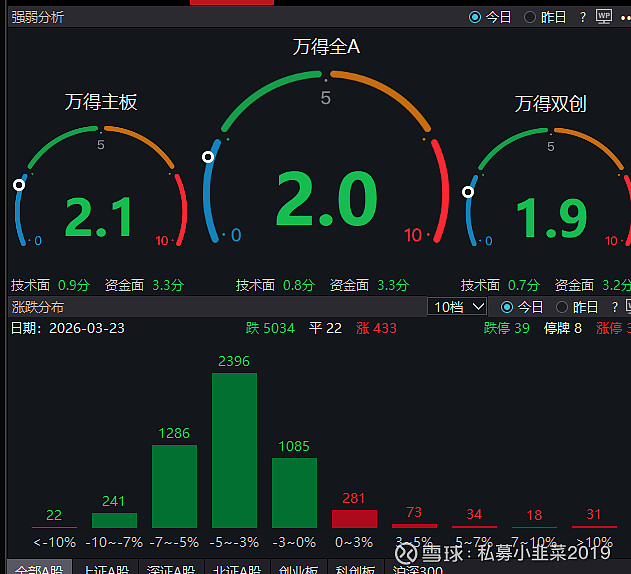Click the 平 22 count
The image size is (631, 574).
point(325,328)
